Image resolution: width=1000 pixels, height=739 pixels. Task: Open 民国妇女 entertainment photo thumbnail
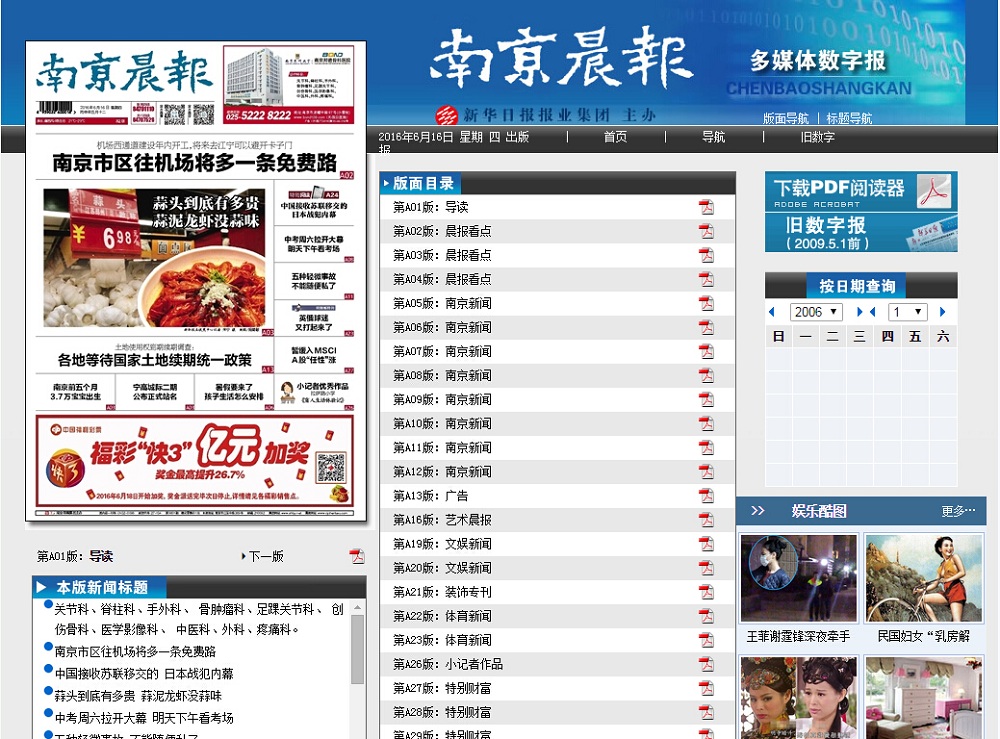(x=923, y=578)
